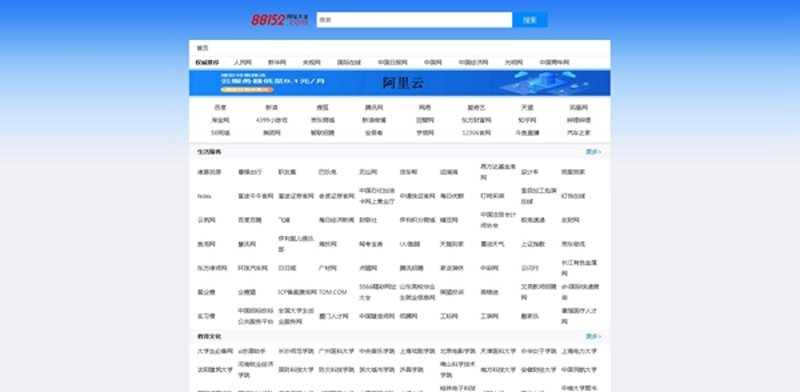Open the 网易 link
The height and width of the screenshot is (392, 800).
(425, 108)
